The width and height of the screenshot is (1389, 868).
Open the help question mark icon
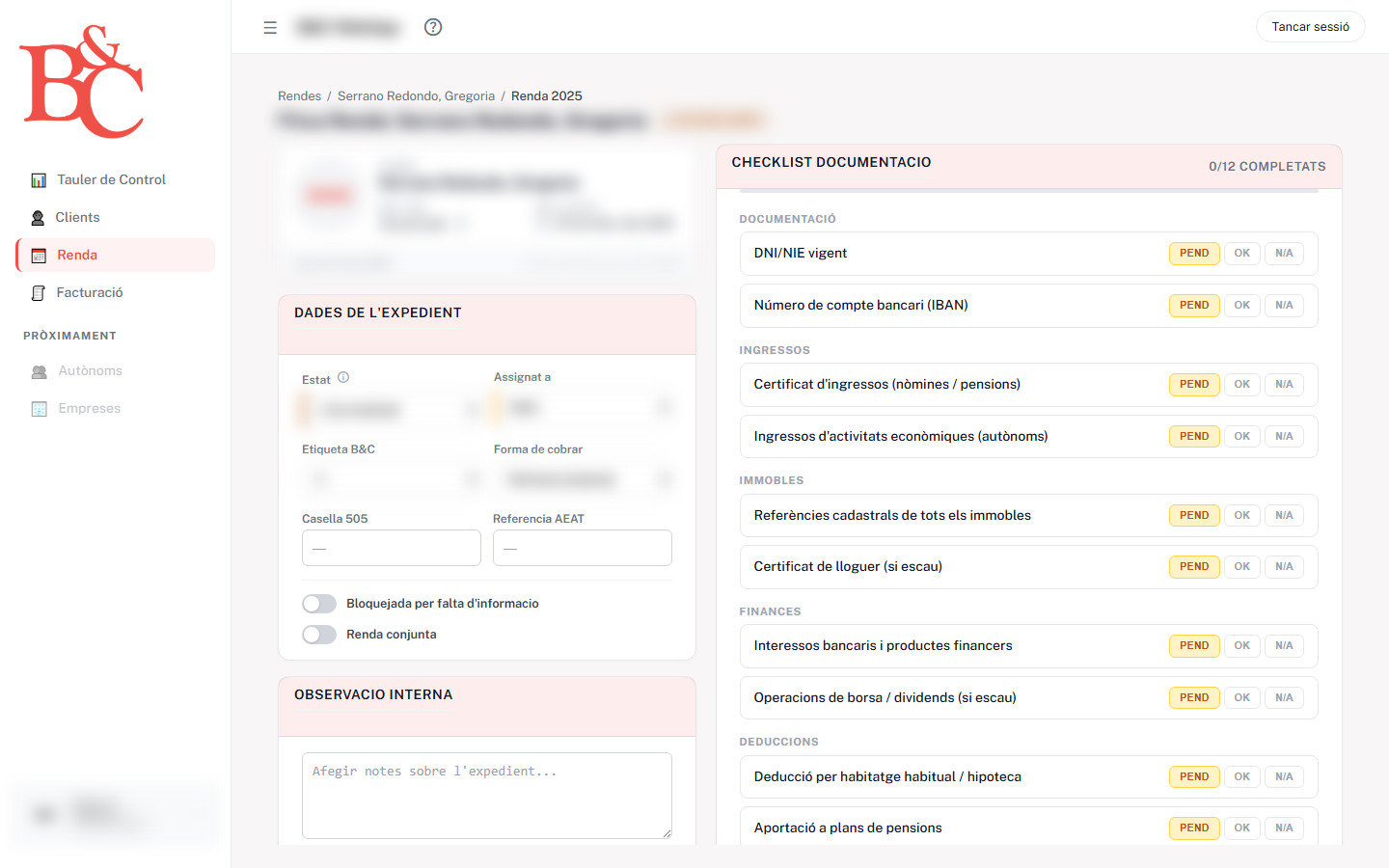tap(432, 27)
